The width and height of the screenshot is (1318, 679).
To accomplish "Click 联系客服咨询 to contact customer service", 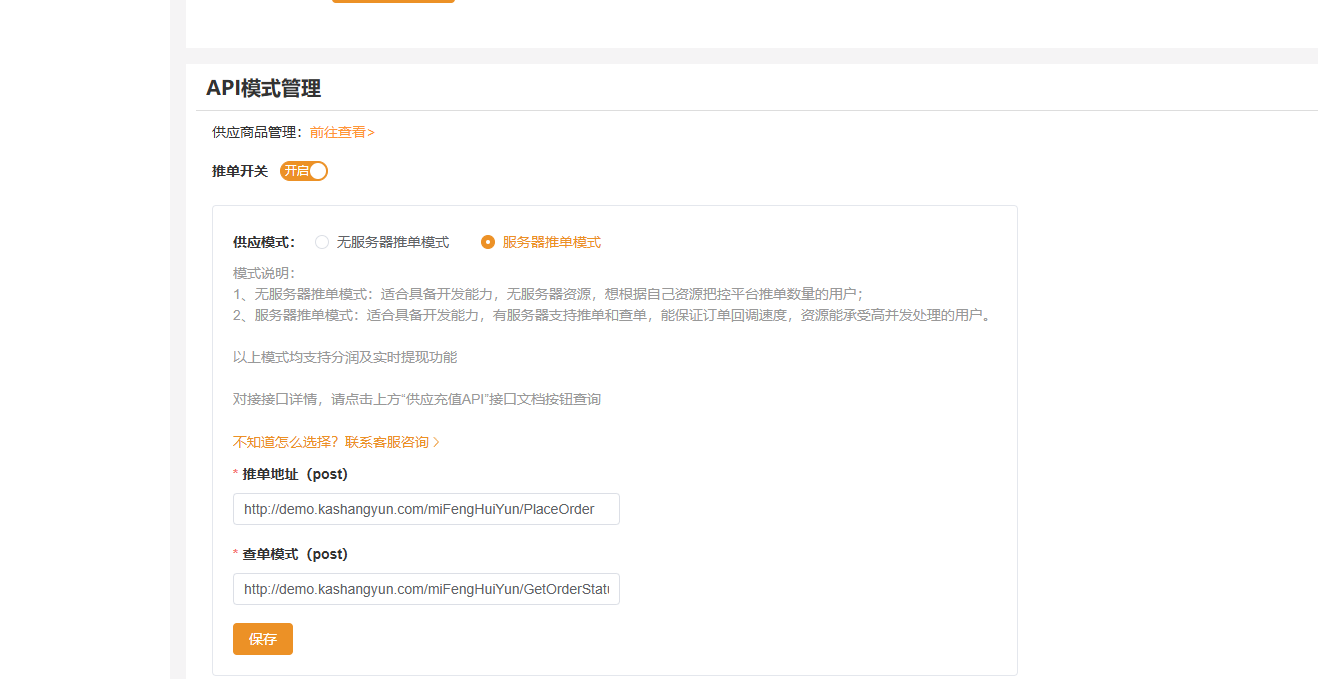I will coord(386,441).
